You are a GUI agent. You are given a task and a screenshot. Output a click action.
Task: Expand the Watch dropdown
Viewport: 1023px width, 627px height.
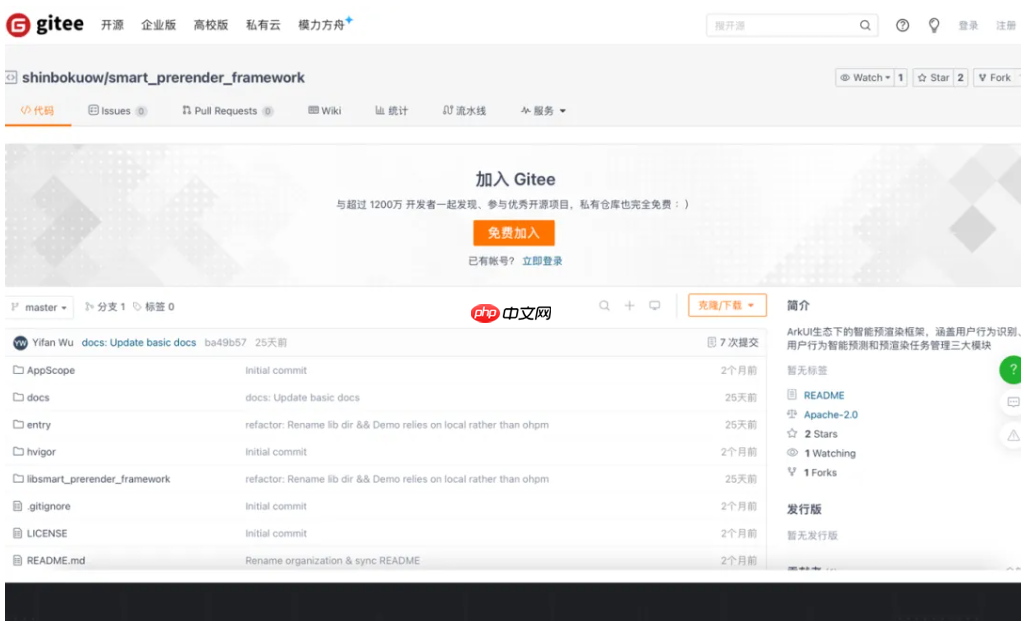click(x=864, y=78)
